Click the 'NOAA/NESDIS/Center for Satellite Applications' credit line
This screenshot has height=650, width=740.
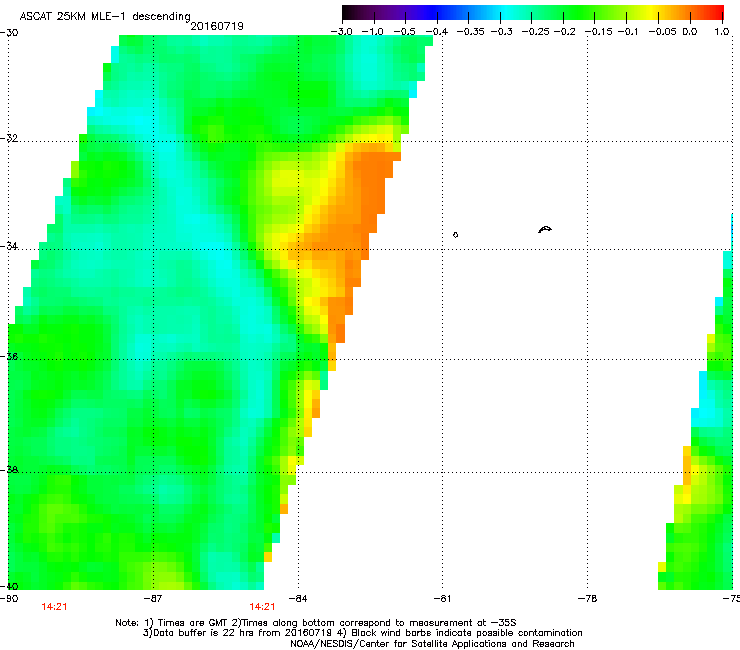[432, 644]
